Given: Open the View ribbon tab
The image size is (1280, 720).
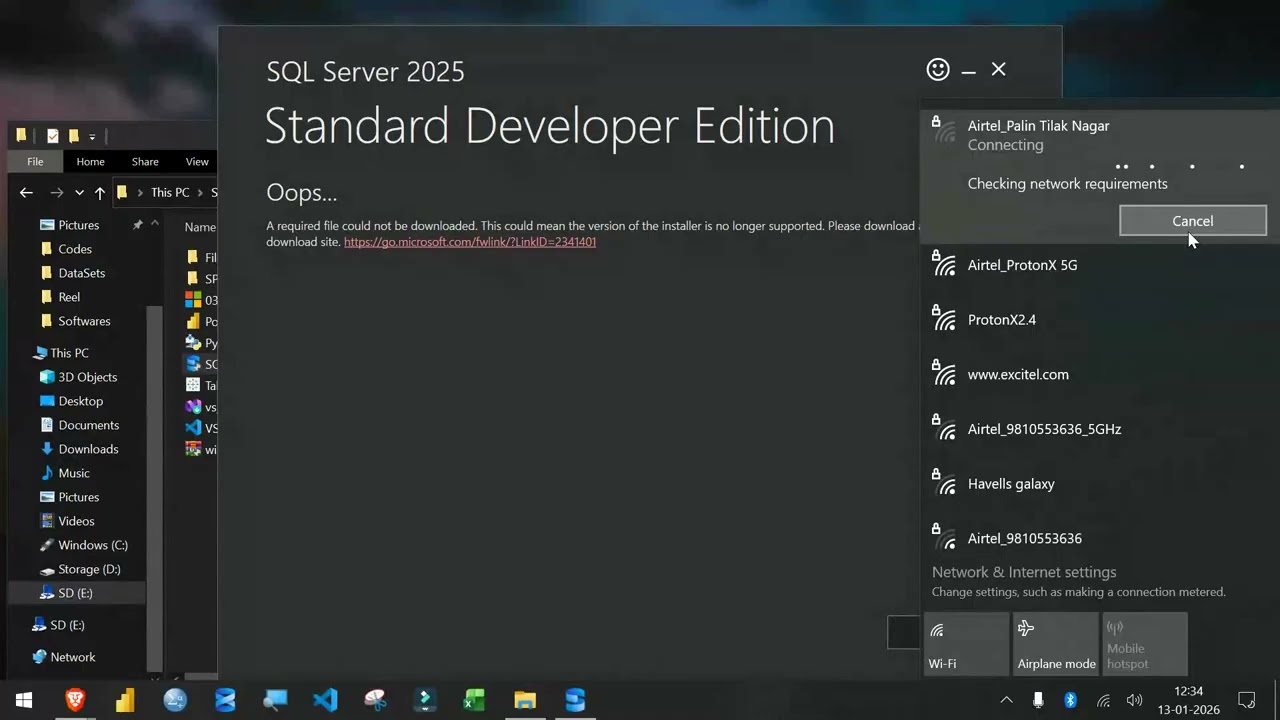Looking at the screenshot, I should (x=196, y=161).
